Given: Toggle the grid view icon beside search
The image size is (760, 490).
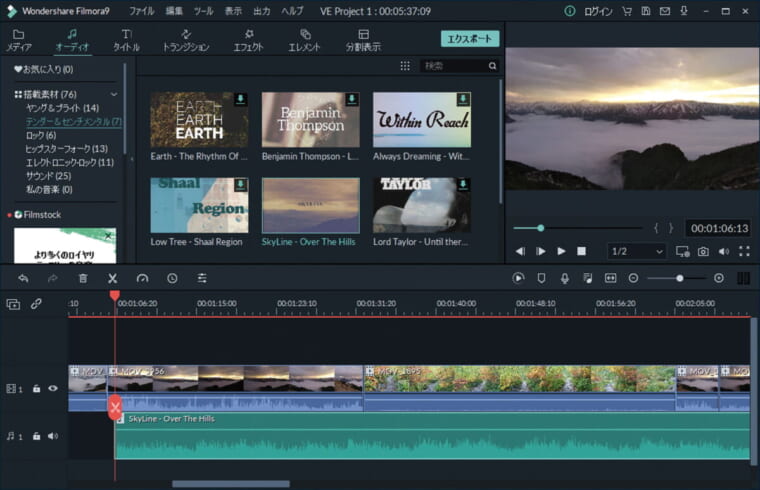Looking at the screenshot, I should point(405,66).
